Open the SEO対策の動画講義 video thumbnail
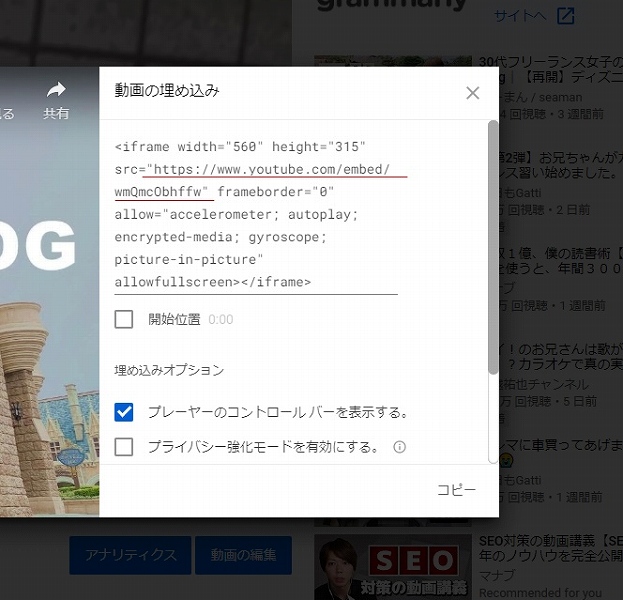 click(393, 567)
